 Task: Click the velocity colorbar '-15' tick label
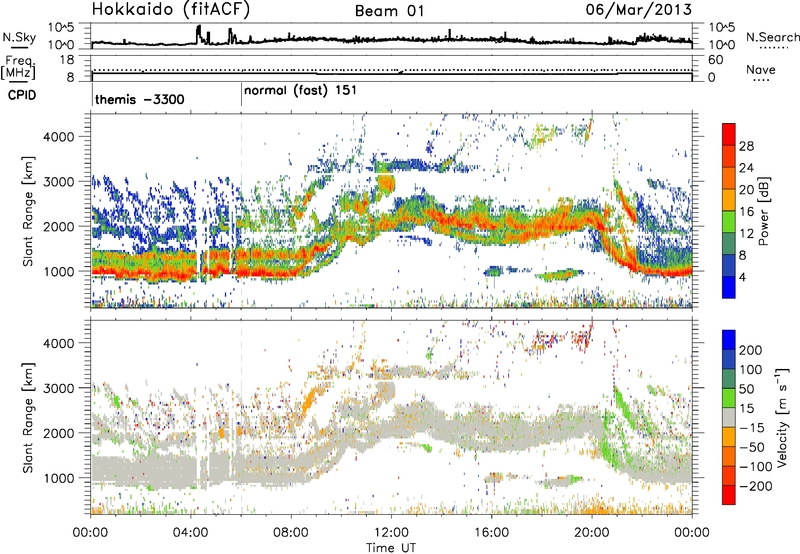coord(750,427)
